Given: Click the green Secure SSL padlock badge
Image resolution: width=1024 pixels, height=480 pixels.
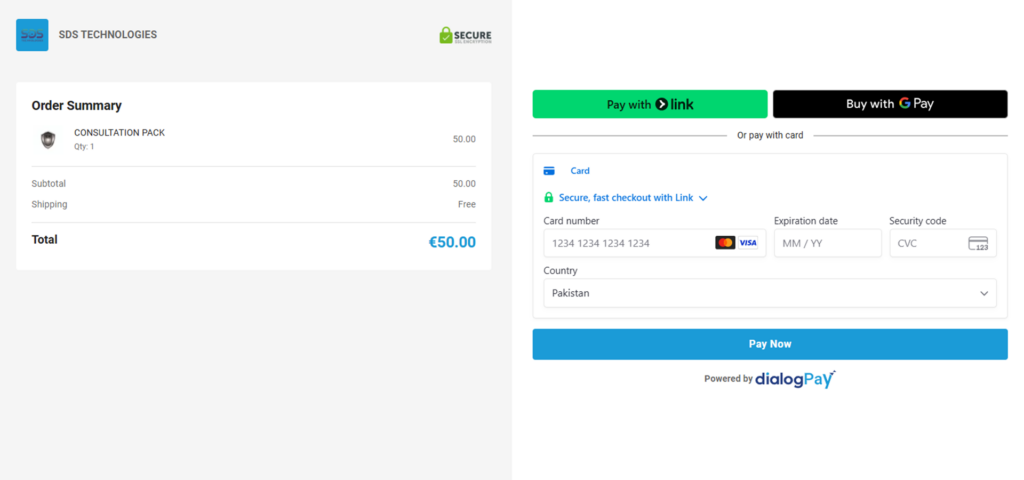Looking at the screenshot, I should (x=465, y=35).
